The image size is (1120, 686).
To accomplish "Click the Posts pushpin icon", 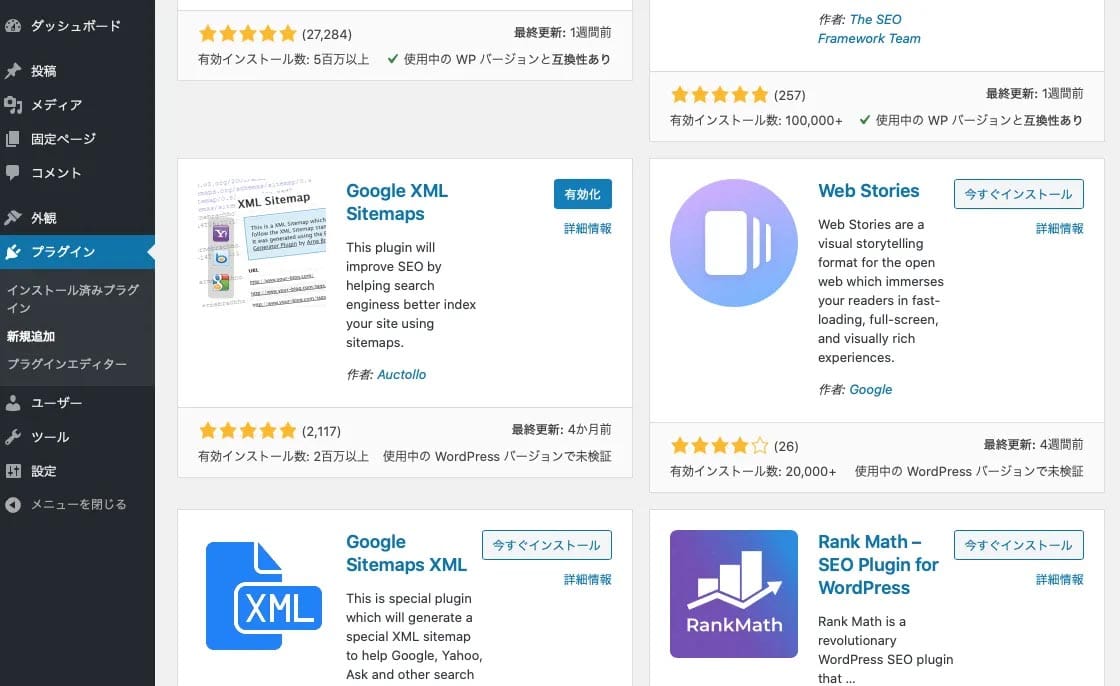I will click(x=13, y=71).
